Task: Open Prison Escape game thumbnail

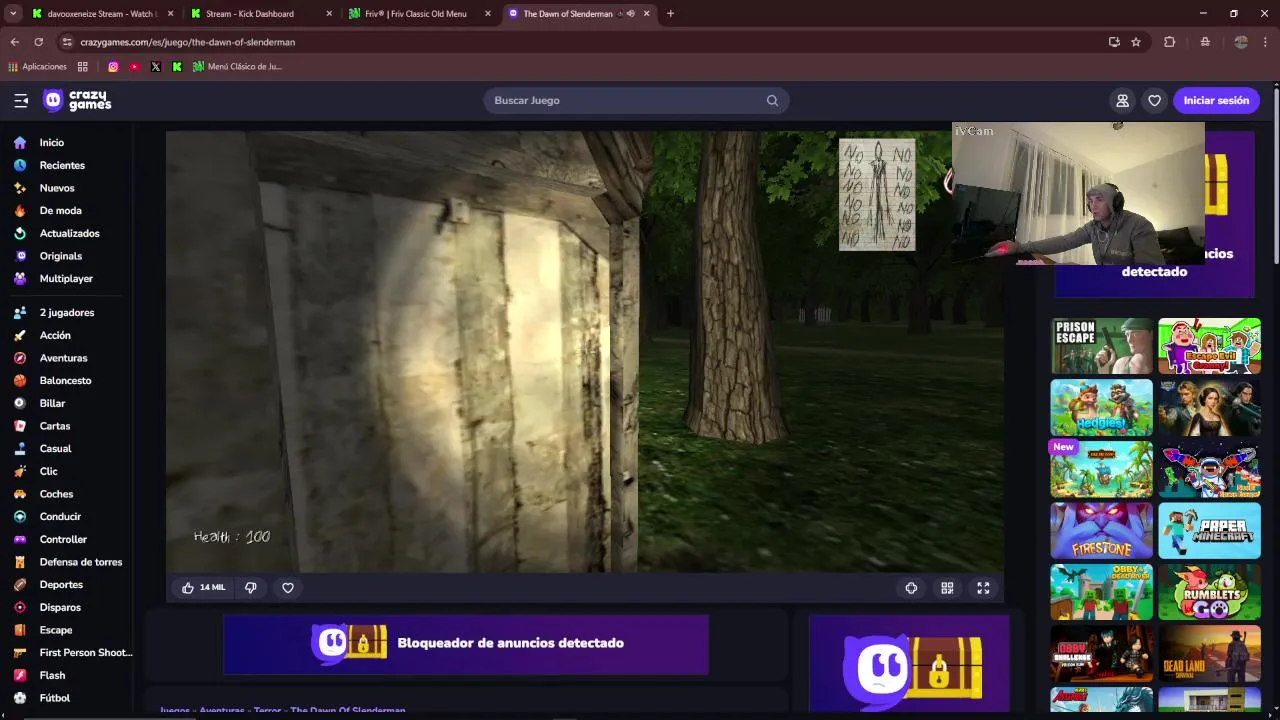Action: coord(1101,346)
